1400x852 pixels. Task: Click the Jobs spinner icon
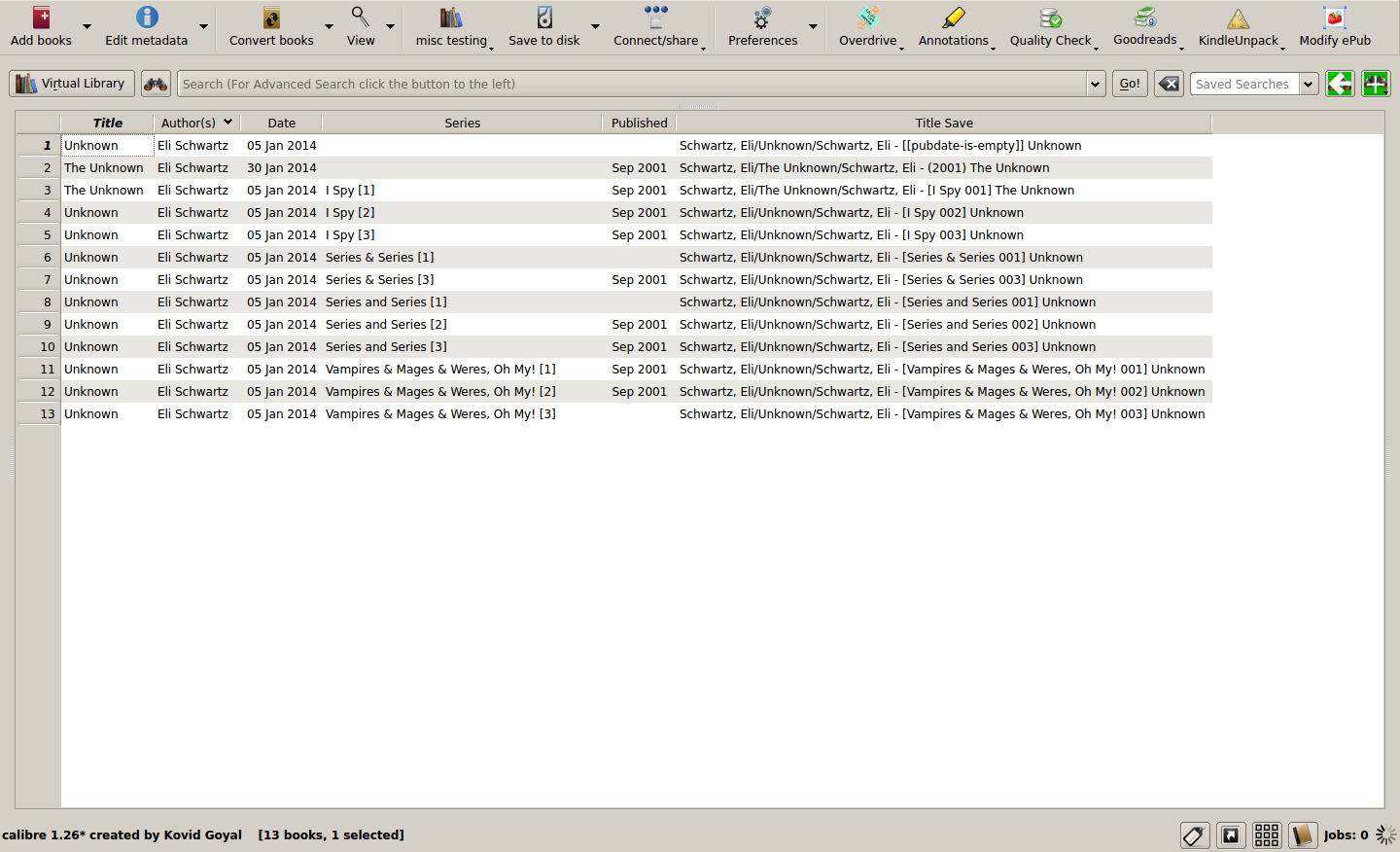pyautogui.click(x=1386, y=834)
